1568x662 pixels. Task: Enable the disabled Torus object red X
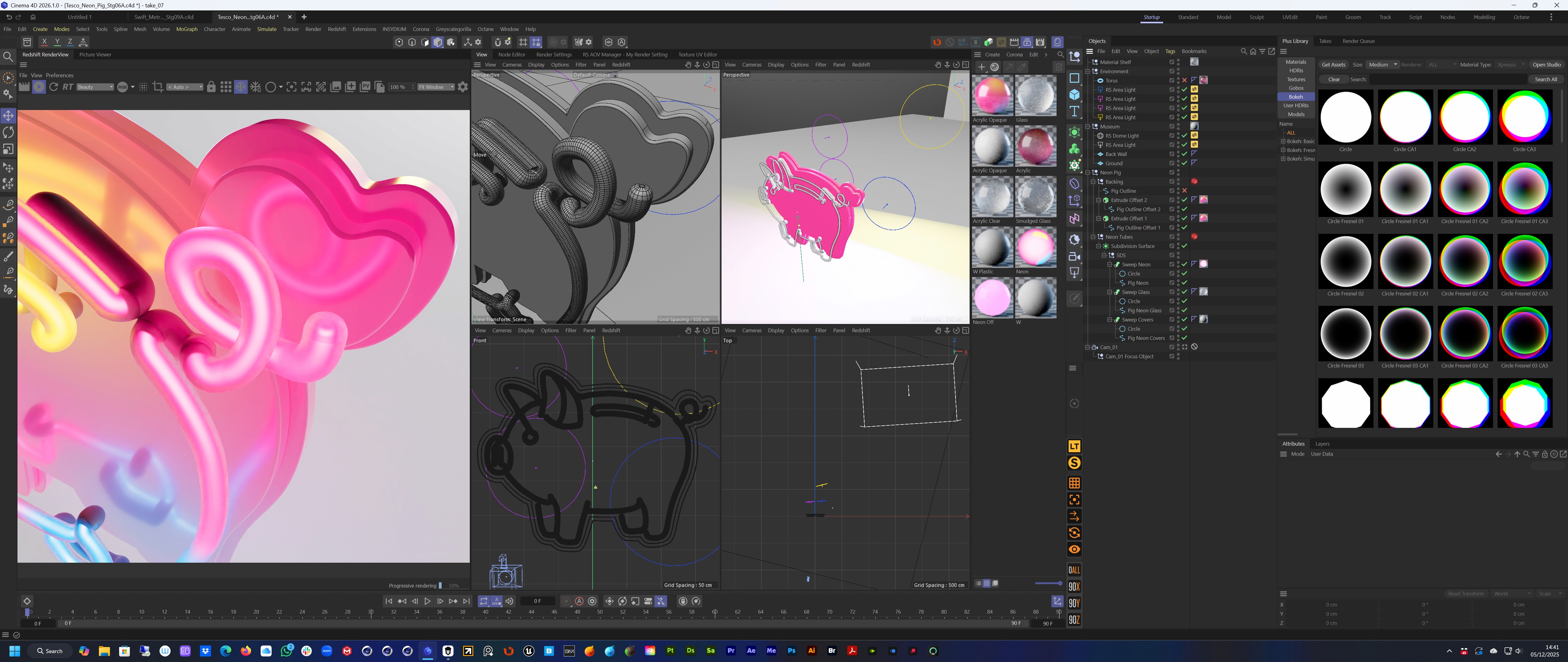coord(1184,80)
